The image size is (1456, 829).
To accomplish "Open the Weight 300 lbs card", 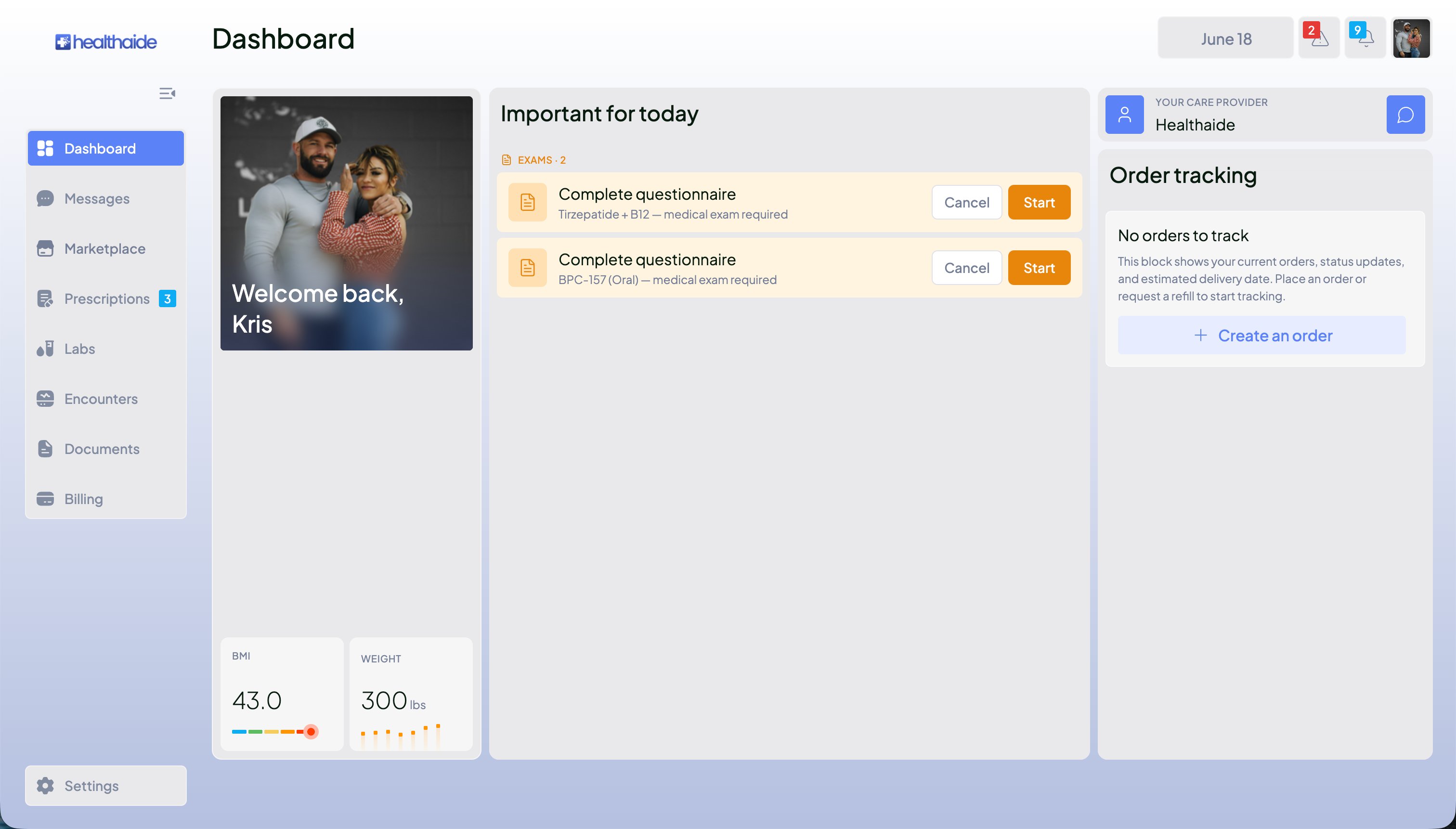I will 411,694.
